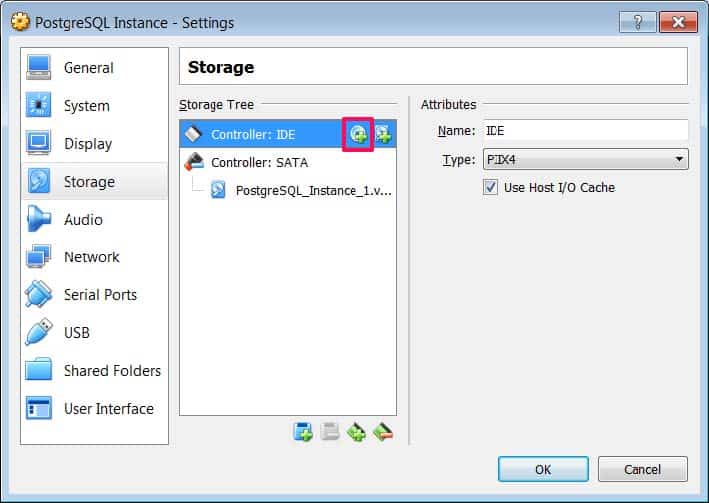Screen dimensions: 709x503
Task: Click the System chip icon
Action: [38, 105]
